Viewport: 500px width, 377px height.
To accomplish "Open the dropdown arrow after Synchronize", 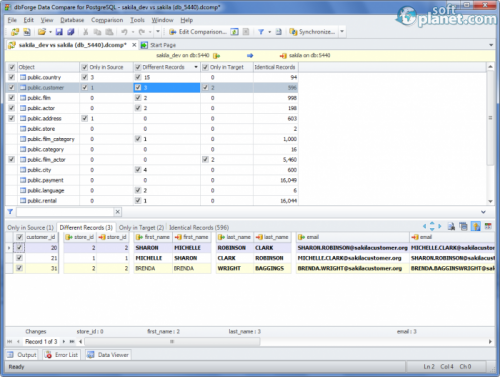I will (342, 32).
